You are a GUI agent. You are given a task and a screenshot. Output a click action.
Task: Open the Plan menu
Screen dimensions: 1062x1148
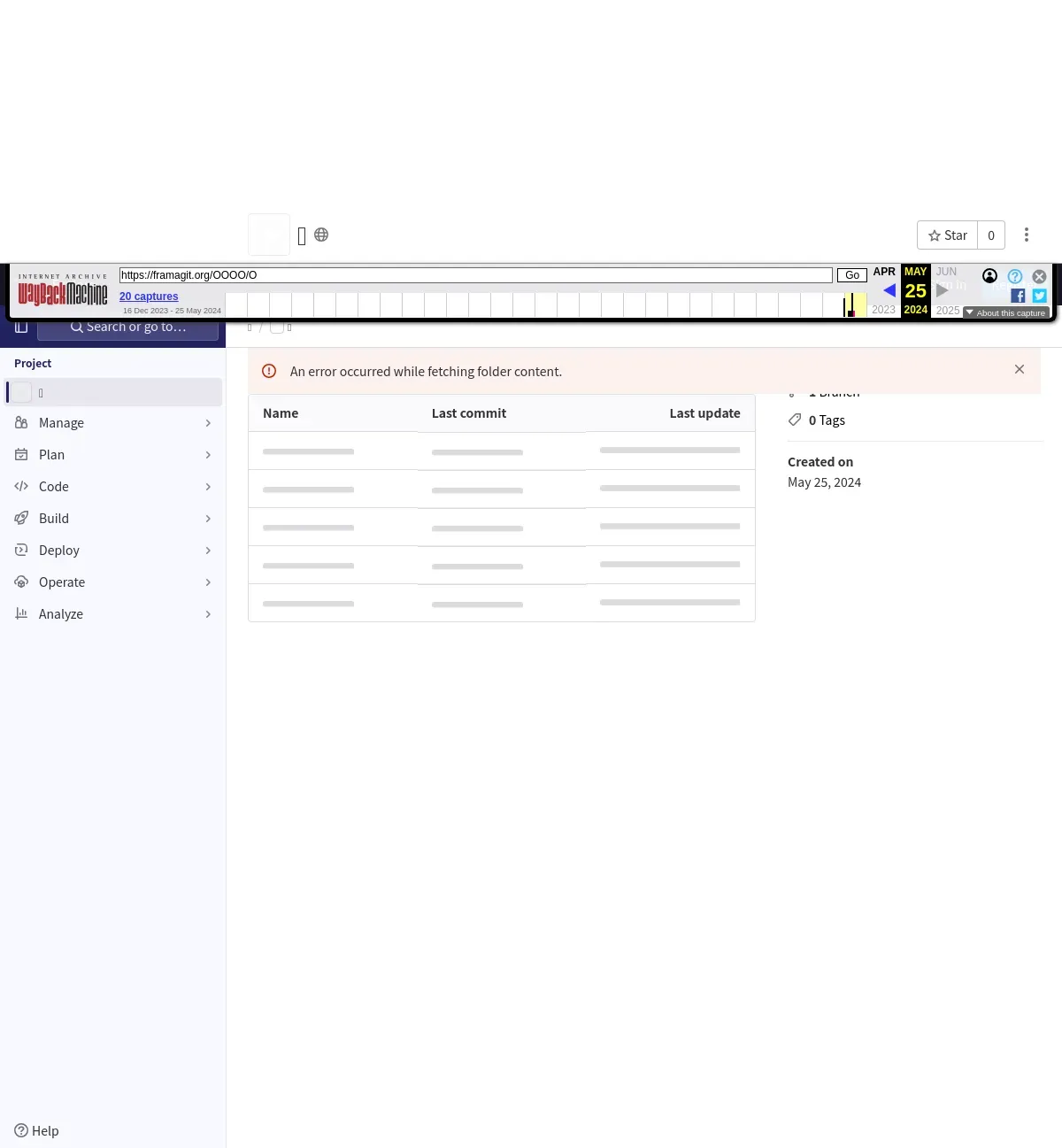point(115,455)
